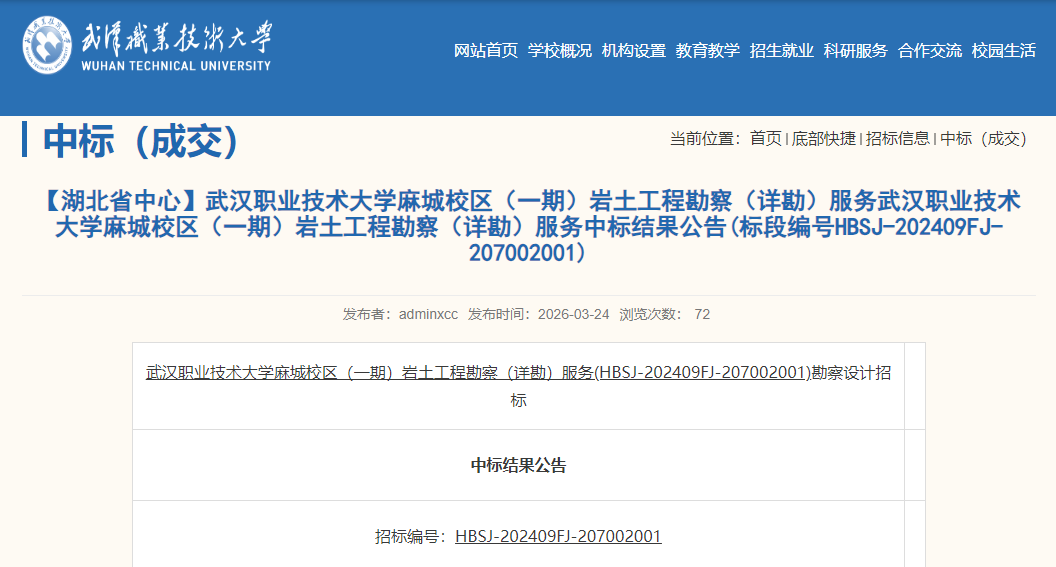Open the 招生就业 menu item
1056x567 pixels.
pyautogui.click(x=782, y=51)
